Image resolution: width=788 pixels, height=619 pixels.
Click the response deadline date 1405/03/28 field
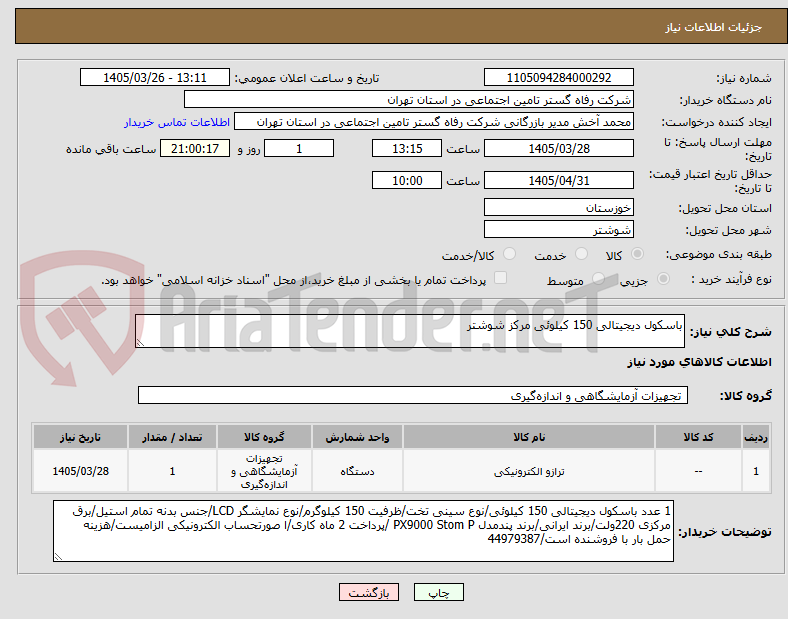[559, 149]
